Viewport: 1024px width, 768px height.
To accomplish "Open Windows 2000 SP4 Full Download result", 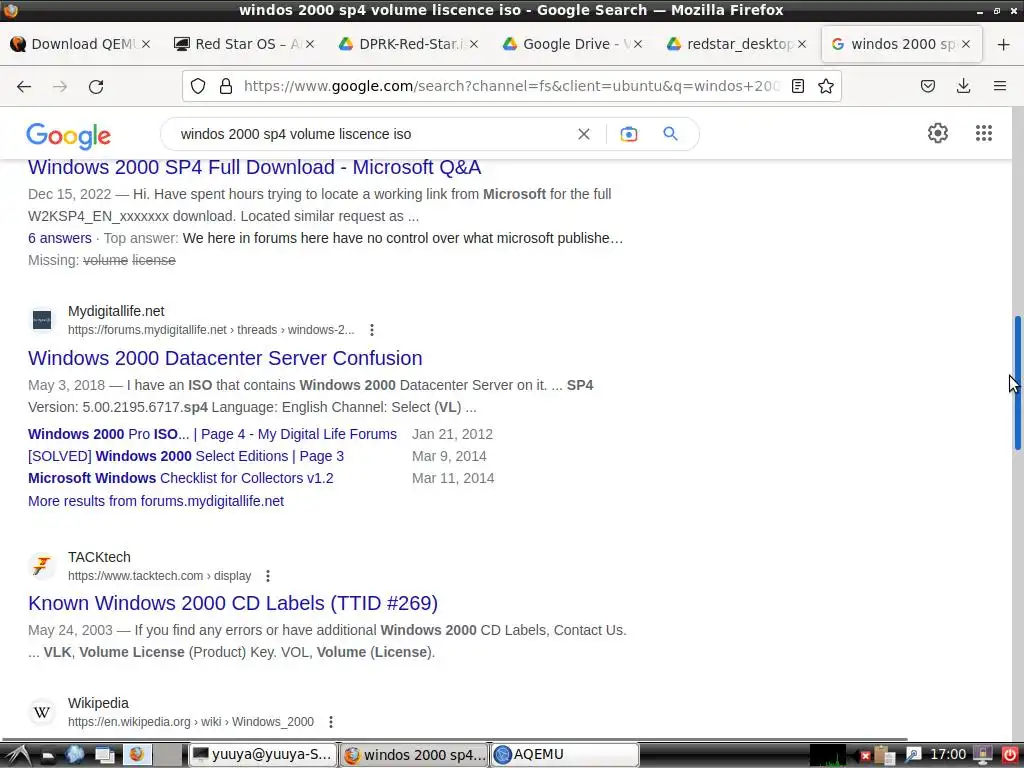I will [x=255, y=167].
